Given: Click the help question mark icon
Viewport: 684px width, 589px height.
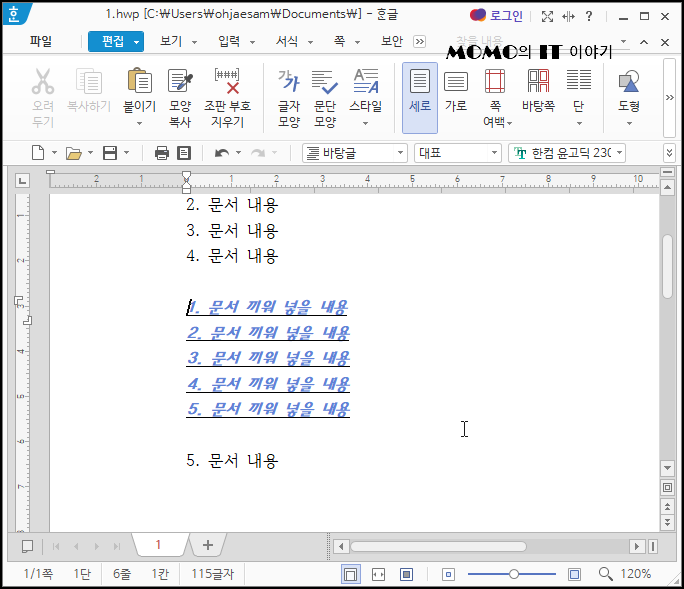Looking at the screenshot, I should 589,16.
